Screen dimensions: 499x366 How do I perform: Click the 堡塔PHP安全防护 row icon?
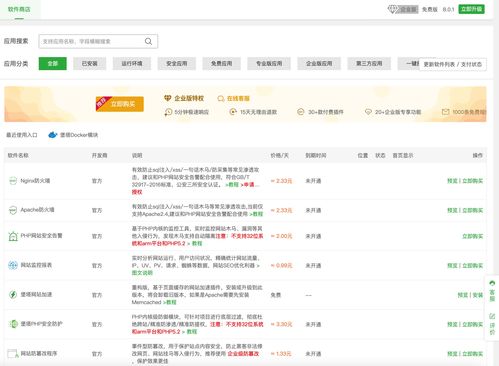pos(13,324)
